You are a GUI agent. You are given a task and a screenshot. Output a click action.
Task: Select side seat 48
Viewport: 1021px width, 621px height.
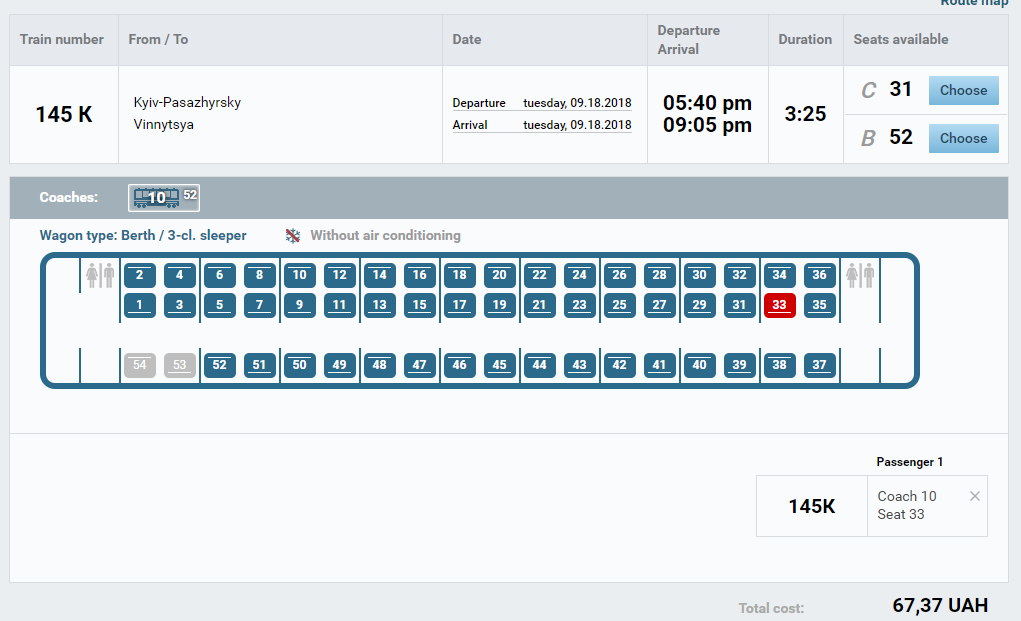[x=380, y=365]
